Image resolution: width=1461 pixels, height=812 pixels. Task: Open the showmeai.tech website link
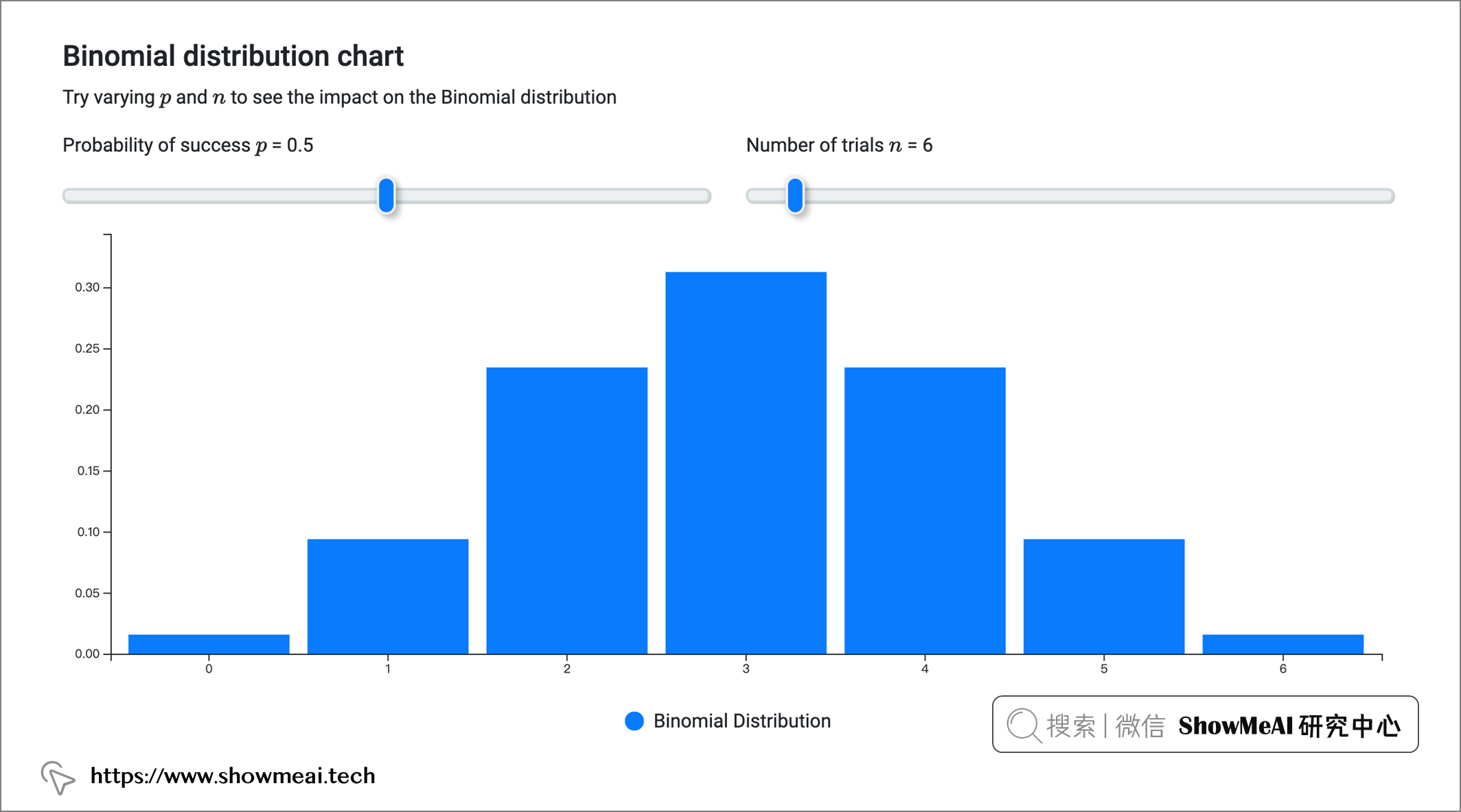pos(233,776)
